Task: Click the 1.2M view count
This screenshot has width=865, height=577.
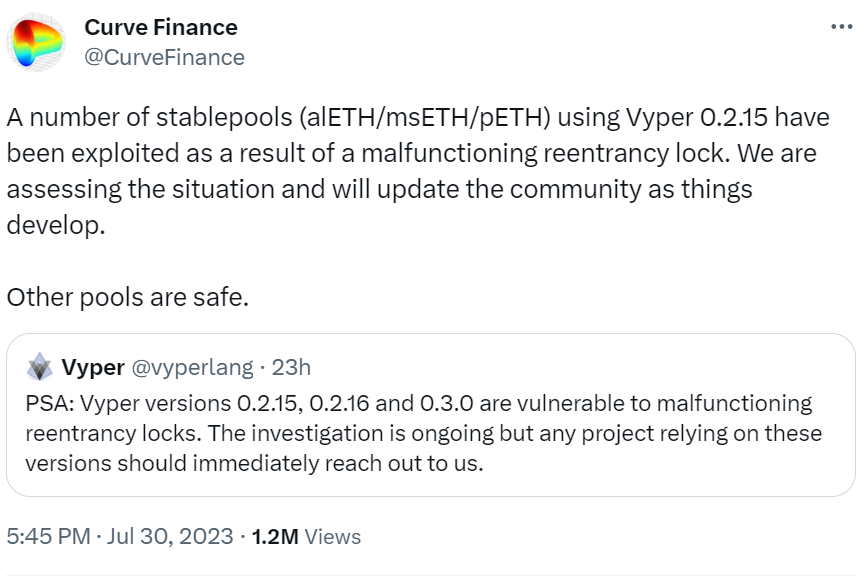Action: 275,536
